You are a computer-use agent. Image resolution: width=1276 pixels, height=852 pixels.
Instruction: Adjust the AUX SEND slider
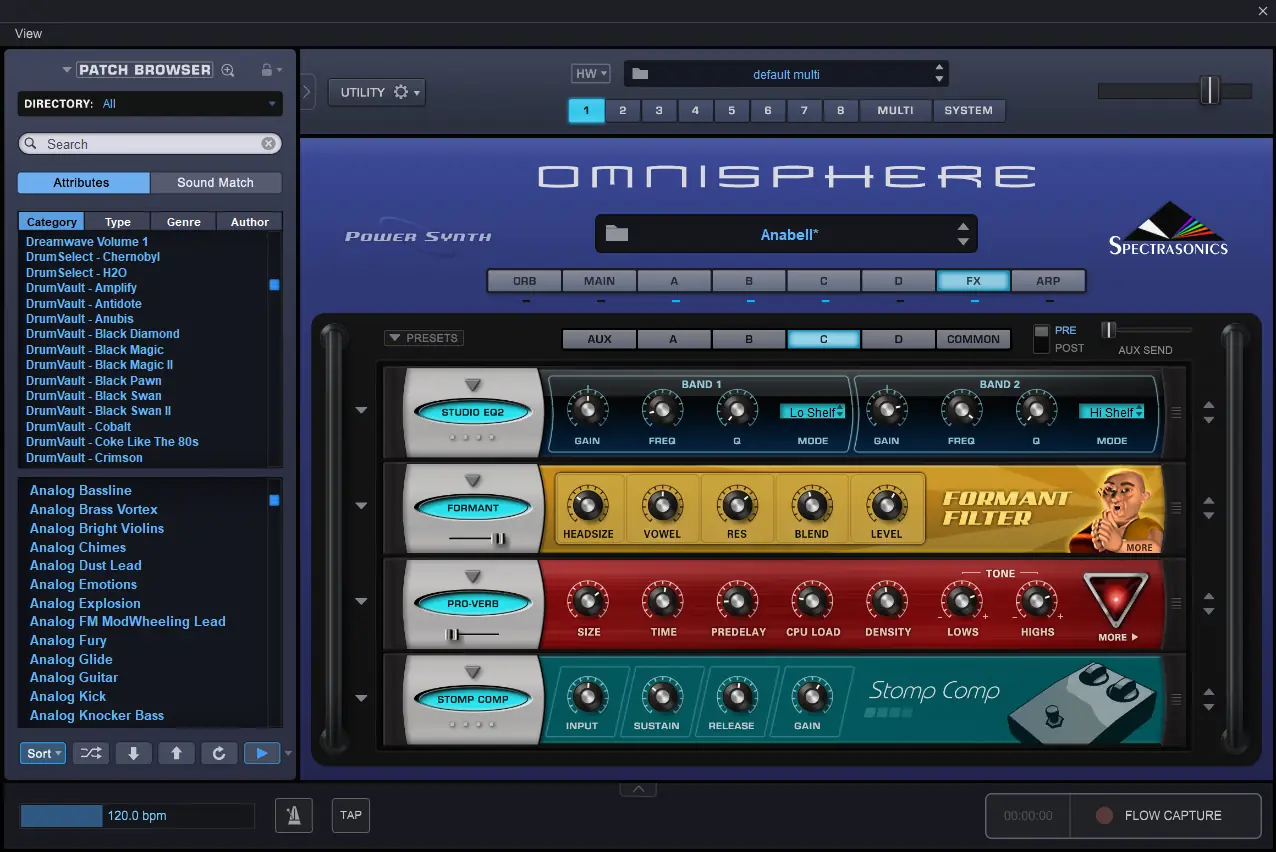click(x=1146, y=330)
